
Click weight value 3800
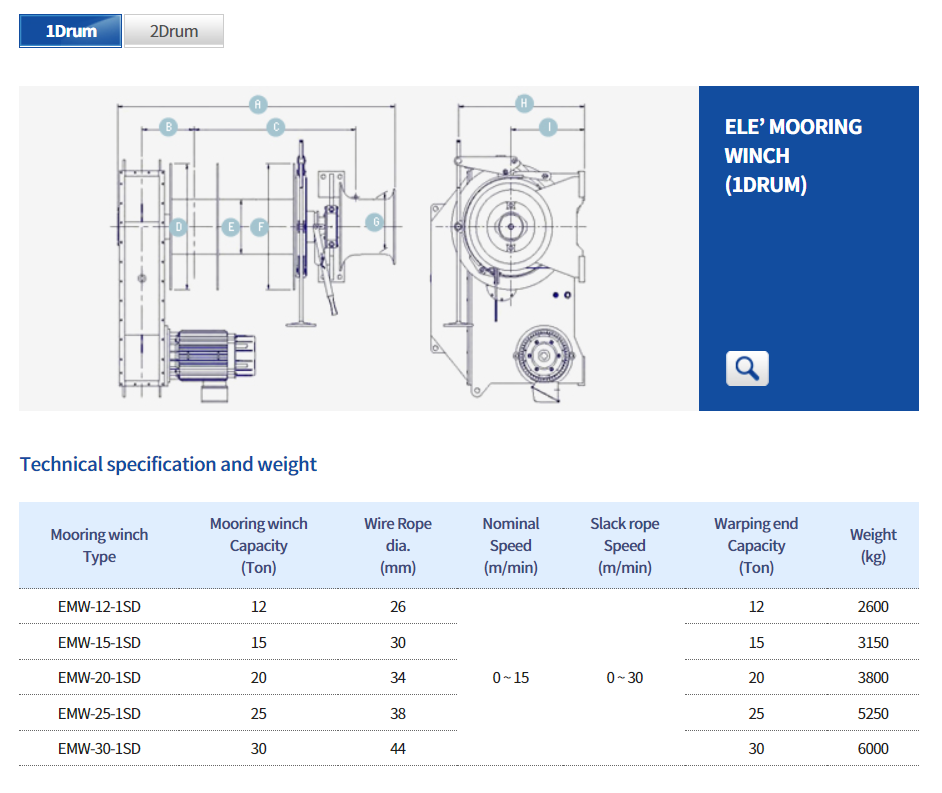point(873,678)
